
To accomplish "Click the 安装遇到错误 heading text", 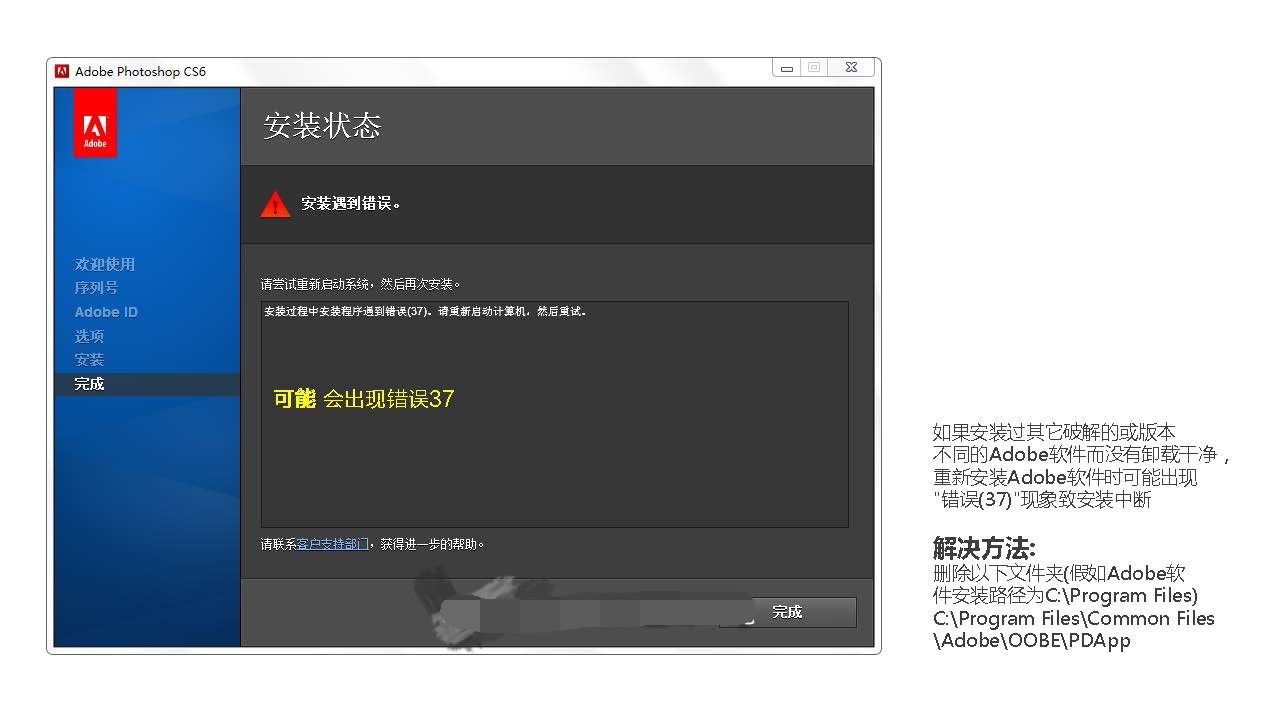I will pos(351,204).
